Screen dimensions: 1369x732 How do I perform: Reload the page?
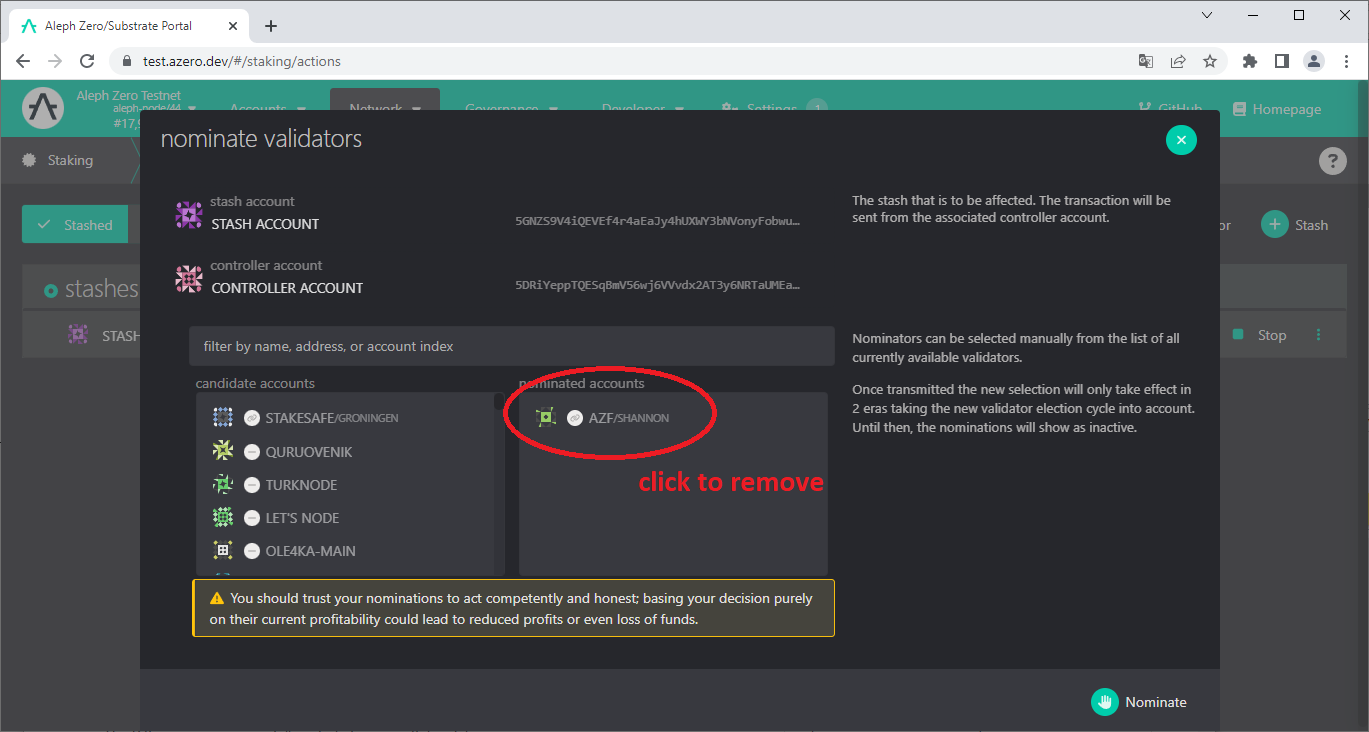(87, 61)
